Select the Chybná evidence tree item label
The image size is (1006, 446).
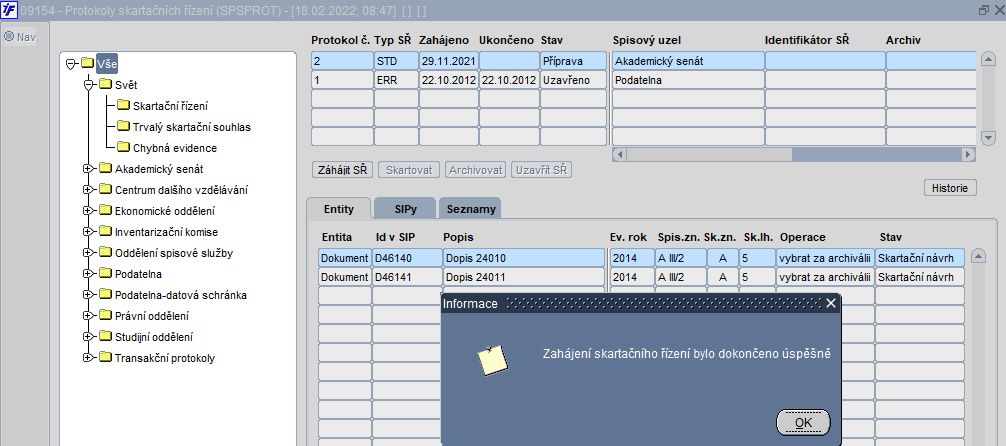175,148
